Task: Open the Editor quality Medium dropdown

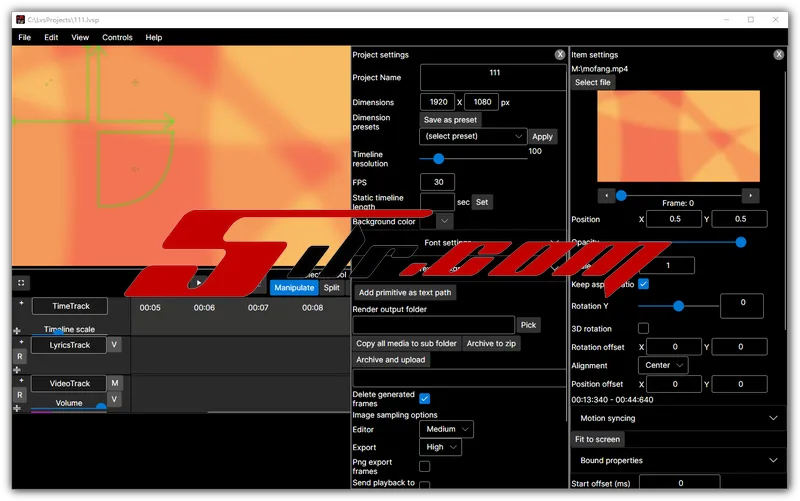Action: (447, 429)
